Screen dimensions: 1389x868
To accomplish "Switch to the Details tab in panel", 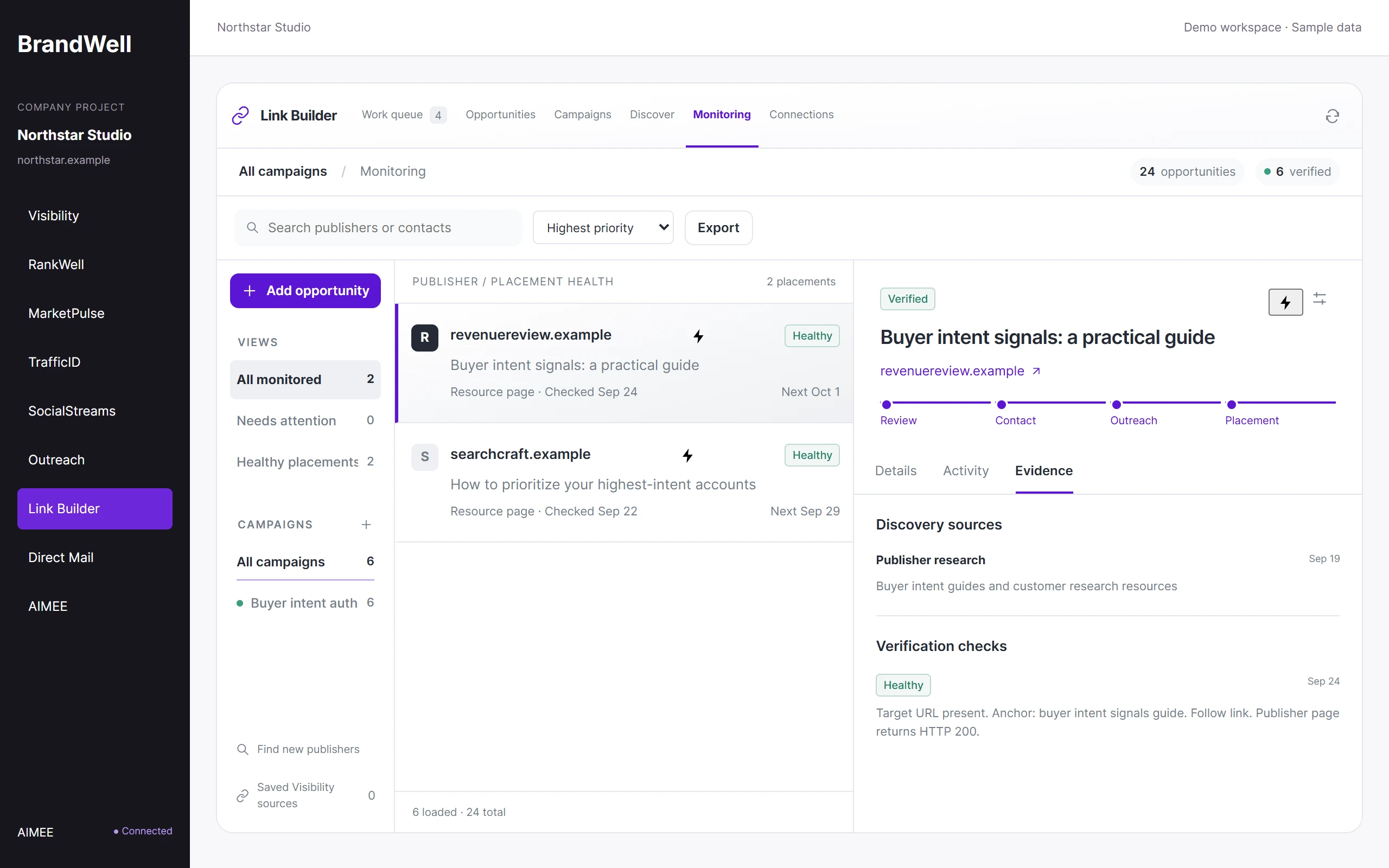I will tap(895, 470).
